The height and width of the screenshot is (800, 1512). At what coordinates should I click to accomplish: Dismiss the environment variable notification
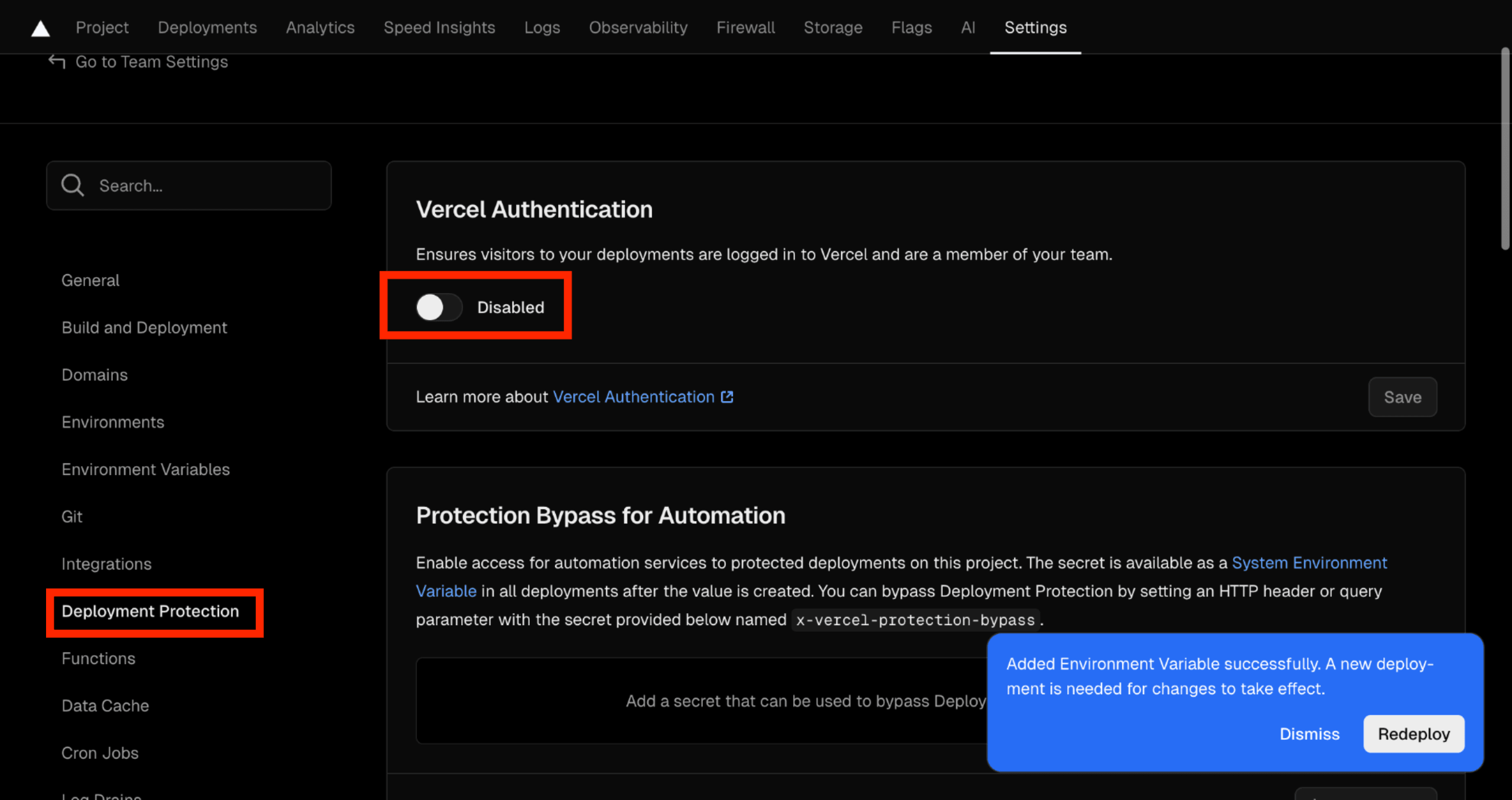1309,734
